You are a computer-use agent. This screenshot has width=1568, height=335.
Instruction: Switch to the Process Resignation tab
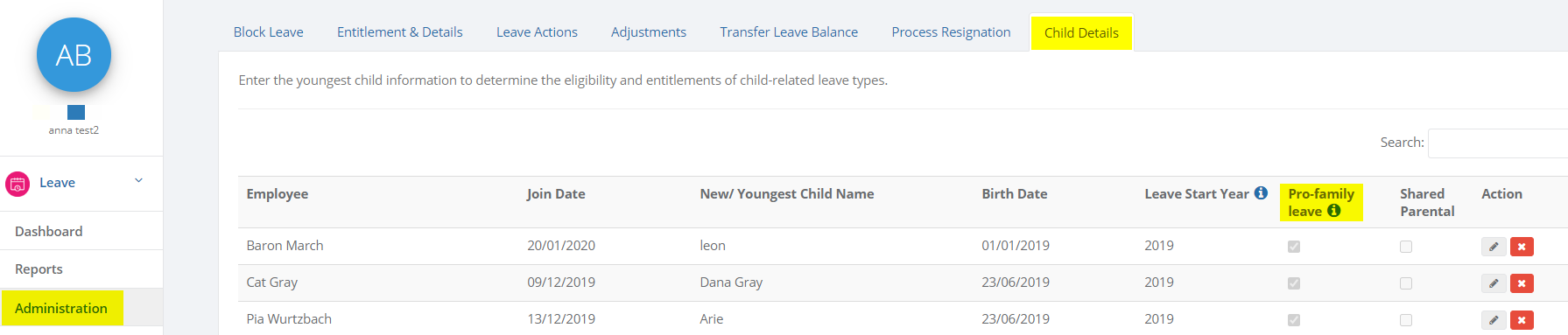(951, 32)
